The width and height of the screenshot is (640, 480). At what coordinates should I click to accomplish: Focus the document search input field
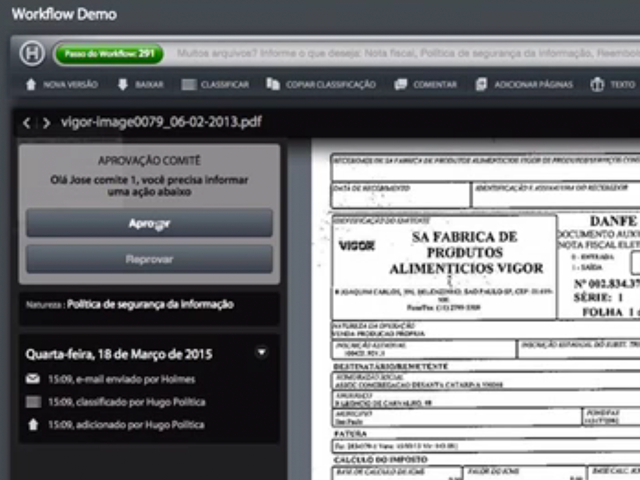(x=406, y=53)
